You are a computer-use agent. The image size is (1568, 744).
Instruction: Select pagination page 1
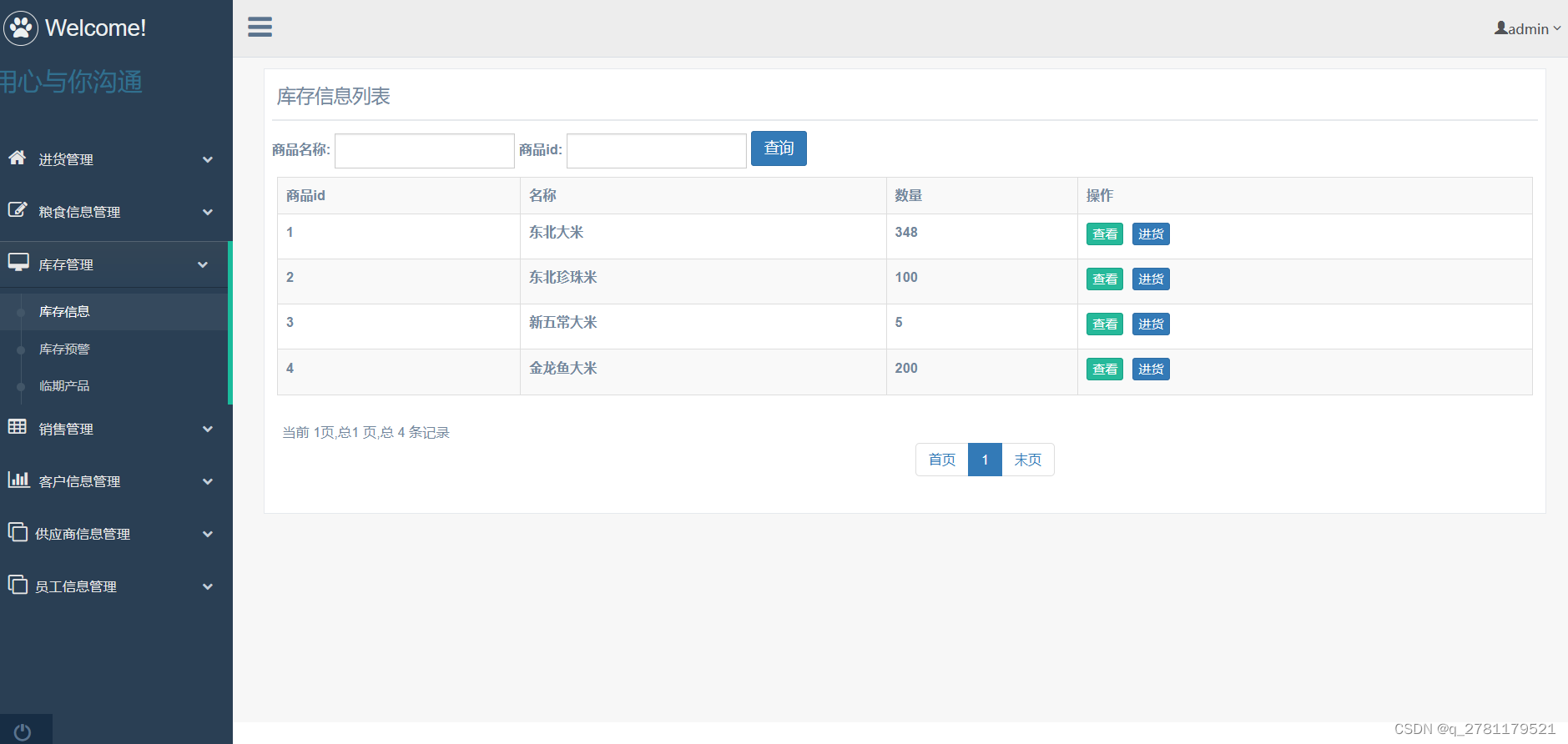click(985, 460)
